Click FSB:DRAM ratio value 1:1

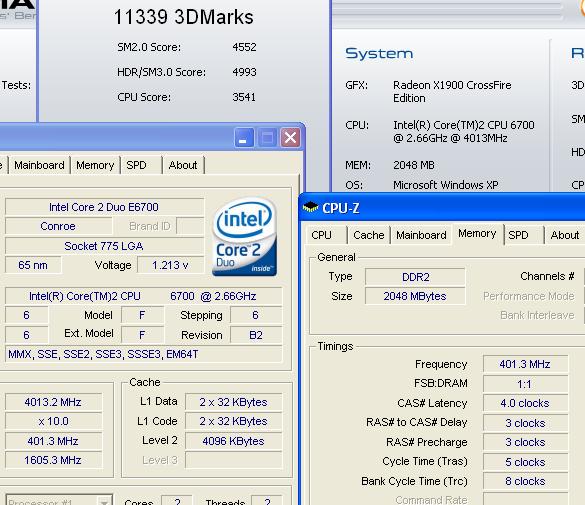pos(525,384)
